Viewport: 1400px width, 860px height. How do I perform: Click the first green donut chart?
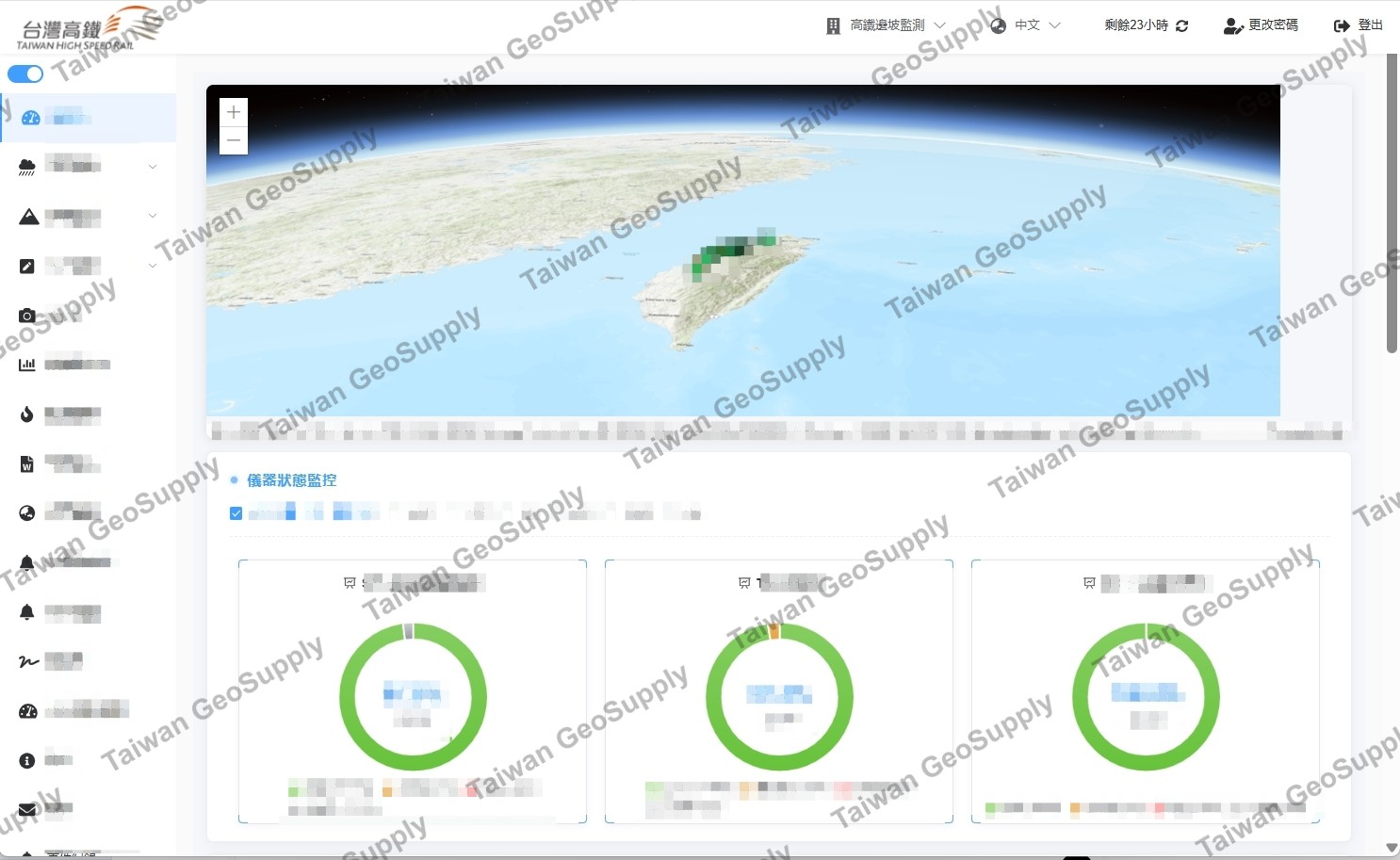(413, 697)
